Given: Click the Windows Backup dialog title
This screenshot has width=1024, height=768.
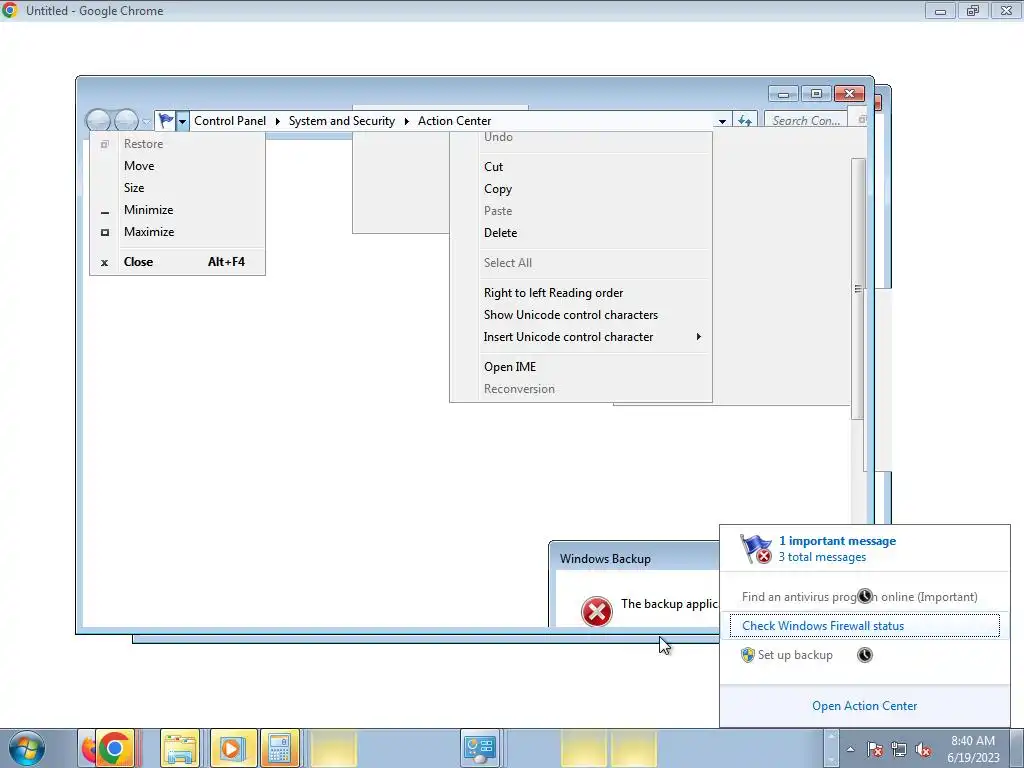Looking at the screenshot, I should click(605, 559).
